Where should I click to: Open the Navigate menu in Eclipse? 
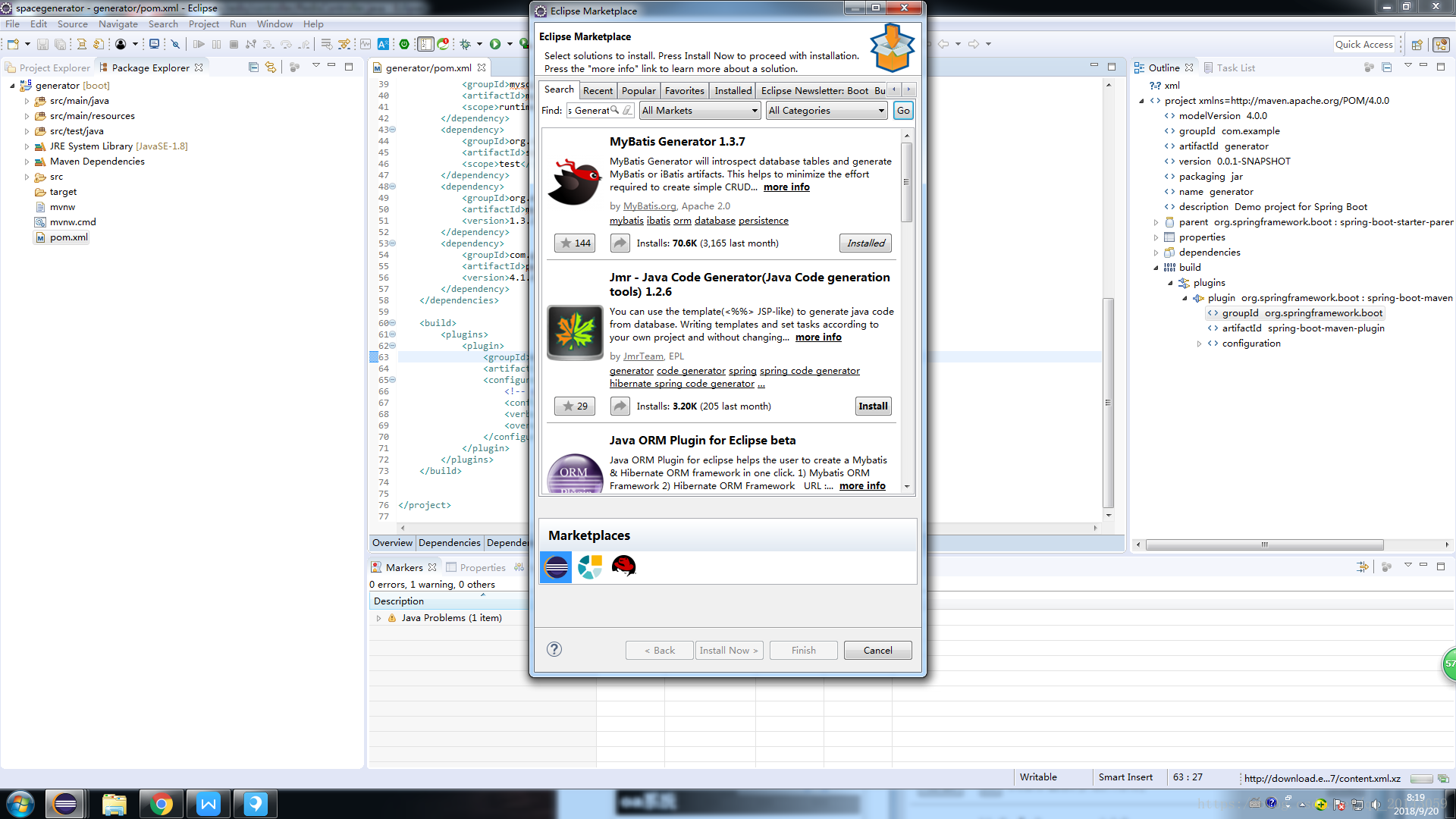click(x=118, y=24)
